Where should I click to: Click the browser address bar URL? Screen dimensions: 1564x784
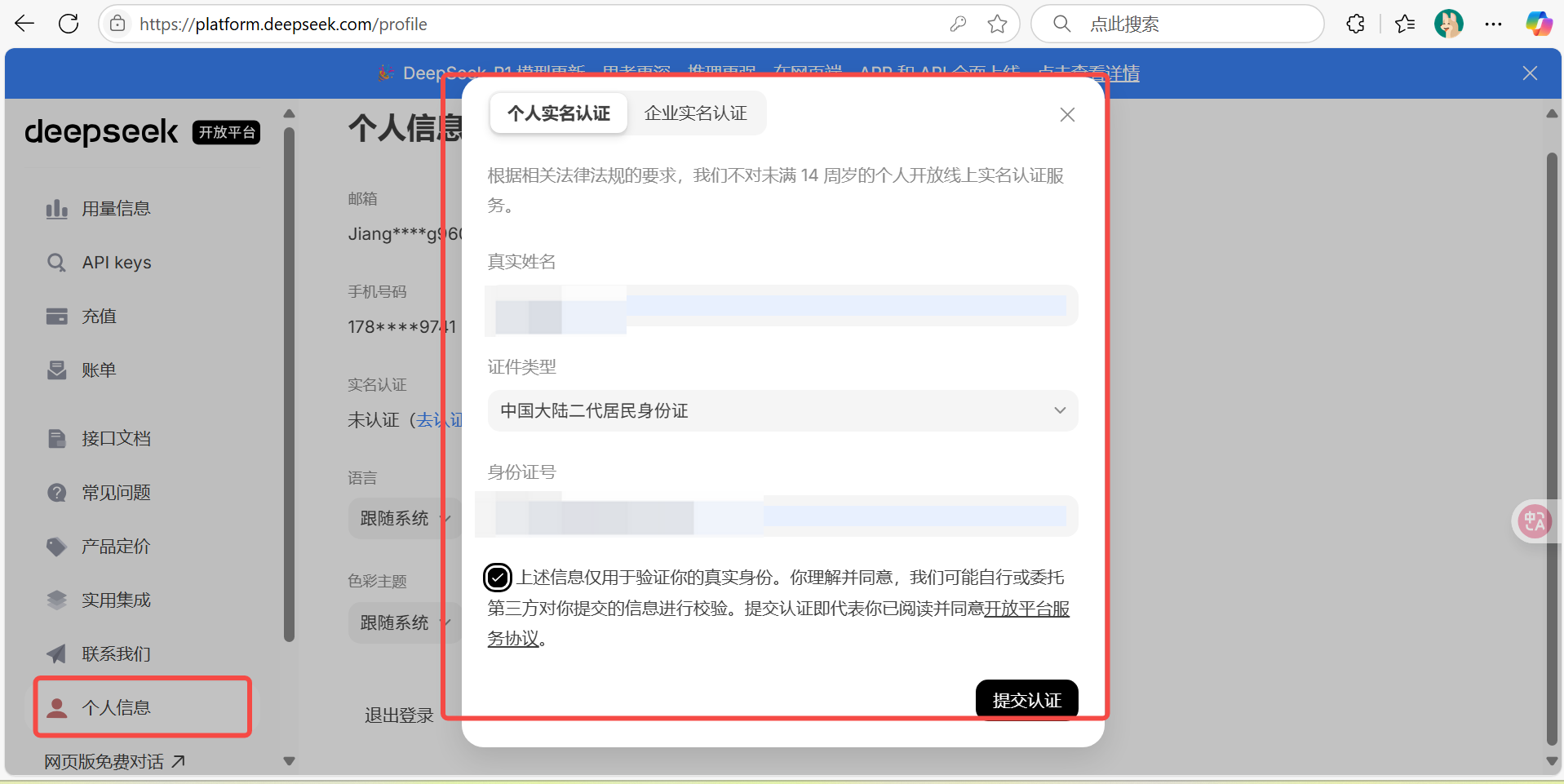(283, 24)
